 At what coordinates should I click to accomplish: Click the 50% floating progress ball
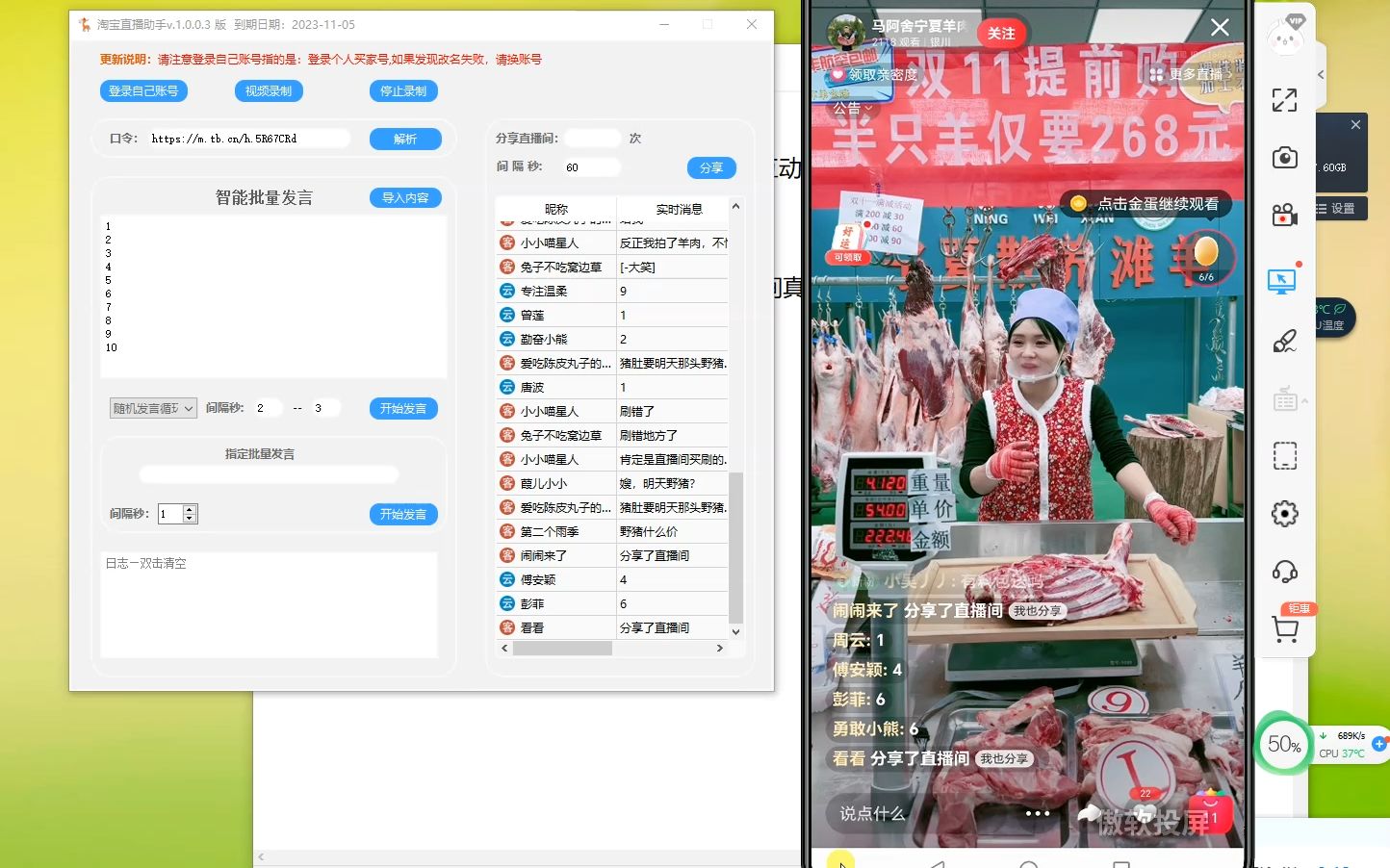pyautogui.click(x=1283, y=743)
